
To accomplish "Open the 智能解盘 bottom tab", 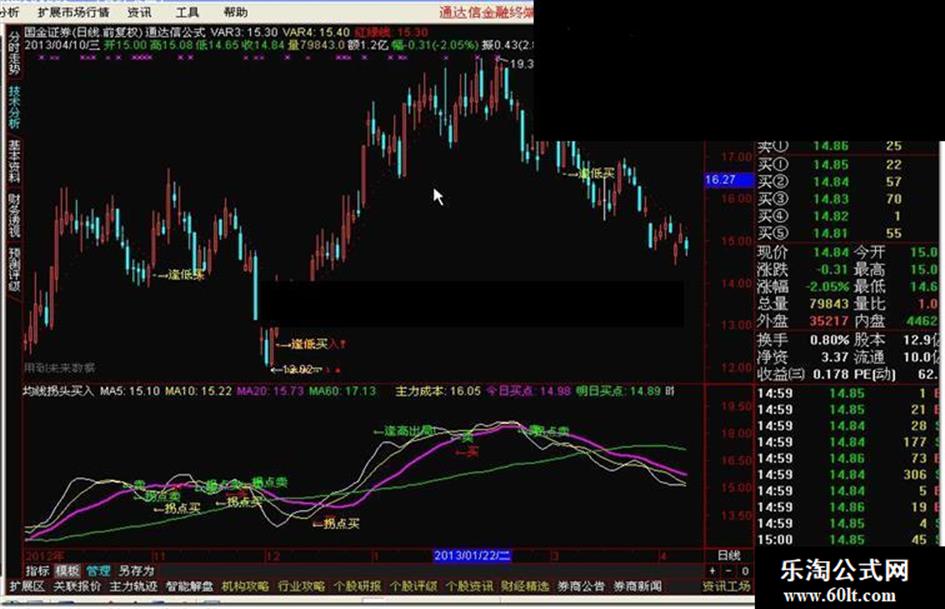I will (189, 585).
